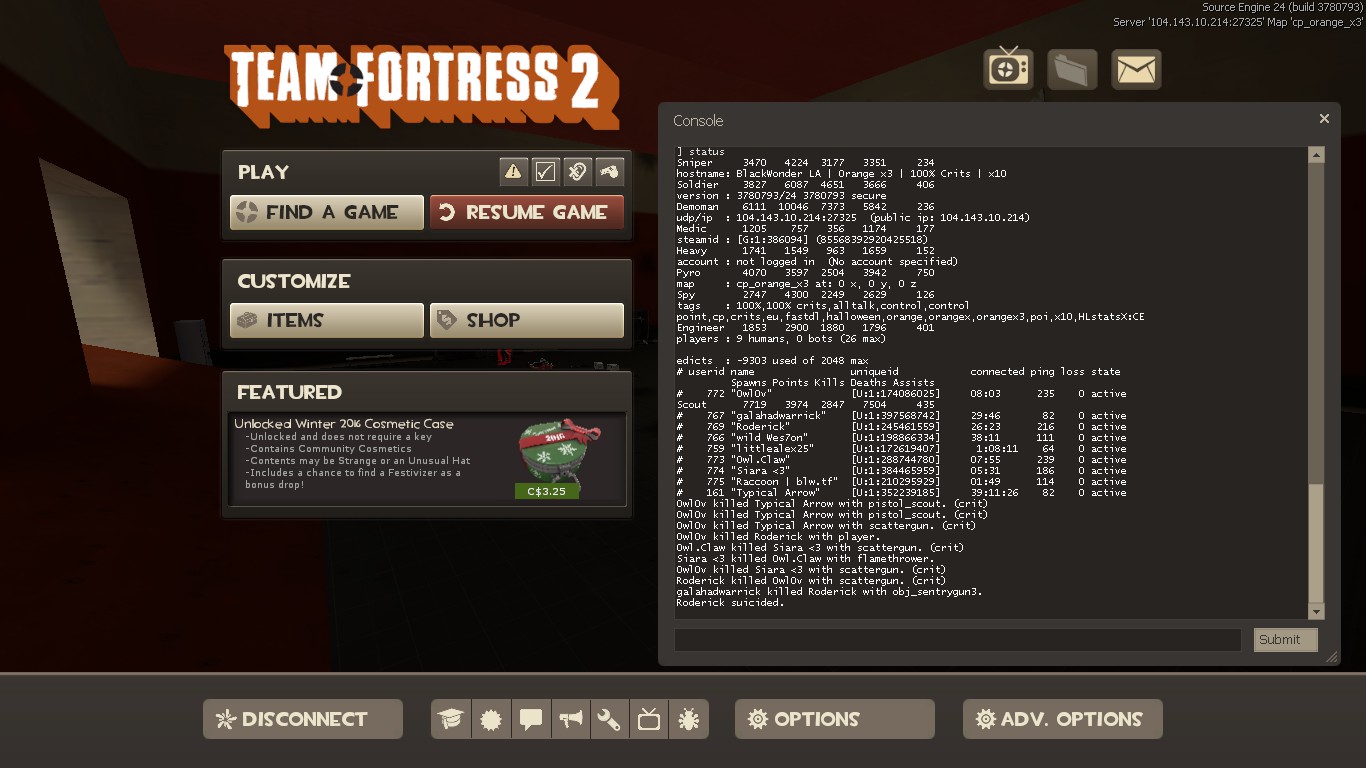
Task: Click the TV icon in bottom bar
Action: pos(649,719)
